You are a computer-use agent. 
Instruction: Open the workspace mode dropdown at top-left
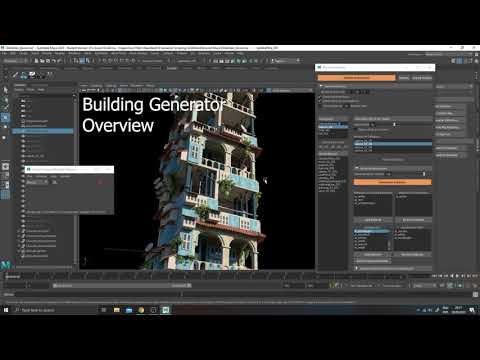coord(15,61)
